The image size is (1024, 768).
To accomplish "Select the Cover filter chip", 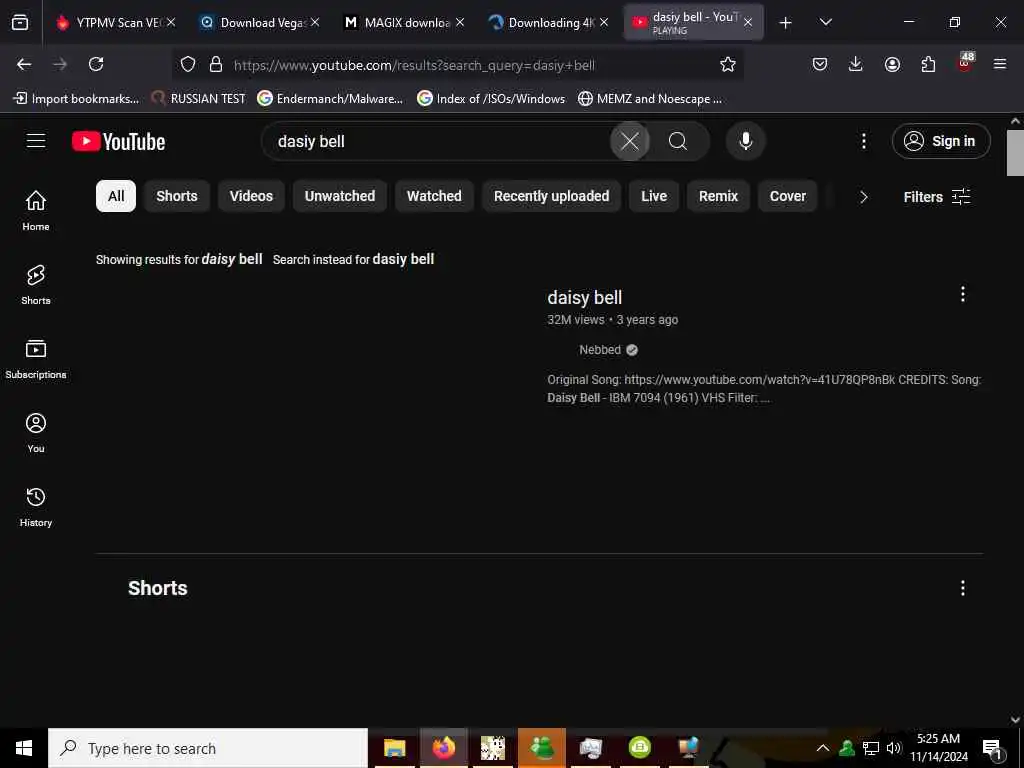I will 788,196.
